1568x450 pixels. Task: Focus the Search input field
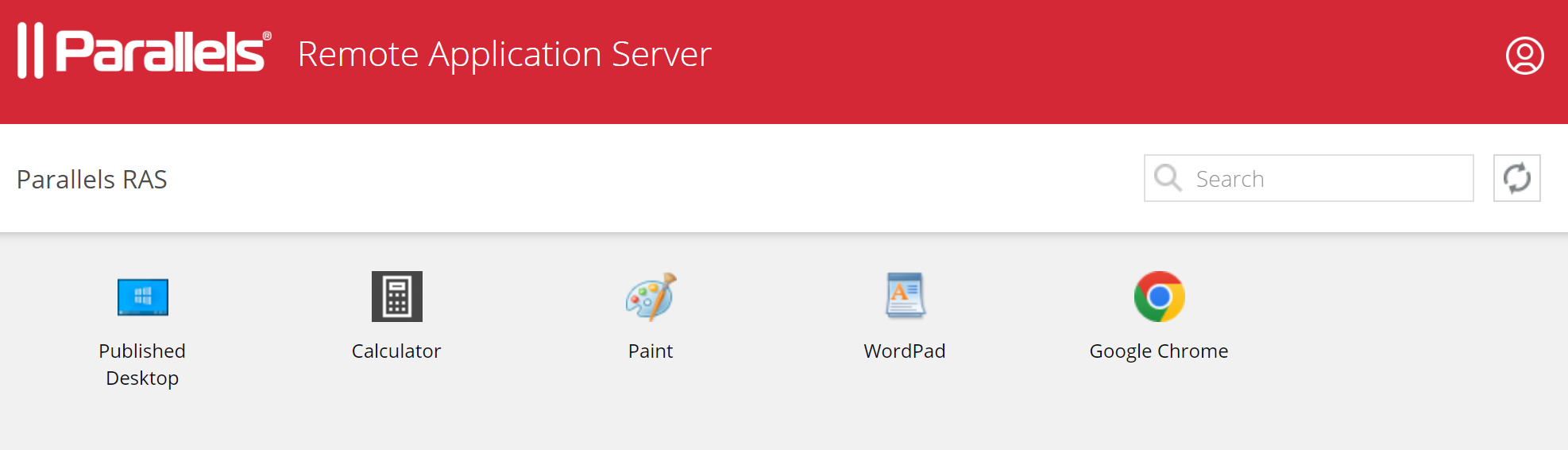[1327, 179]
